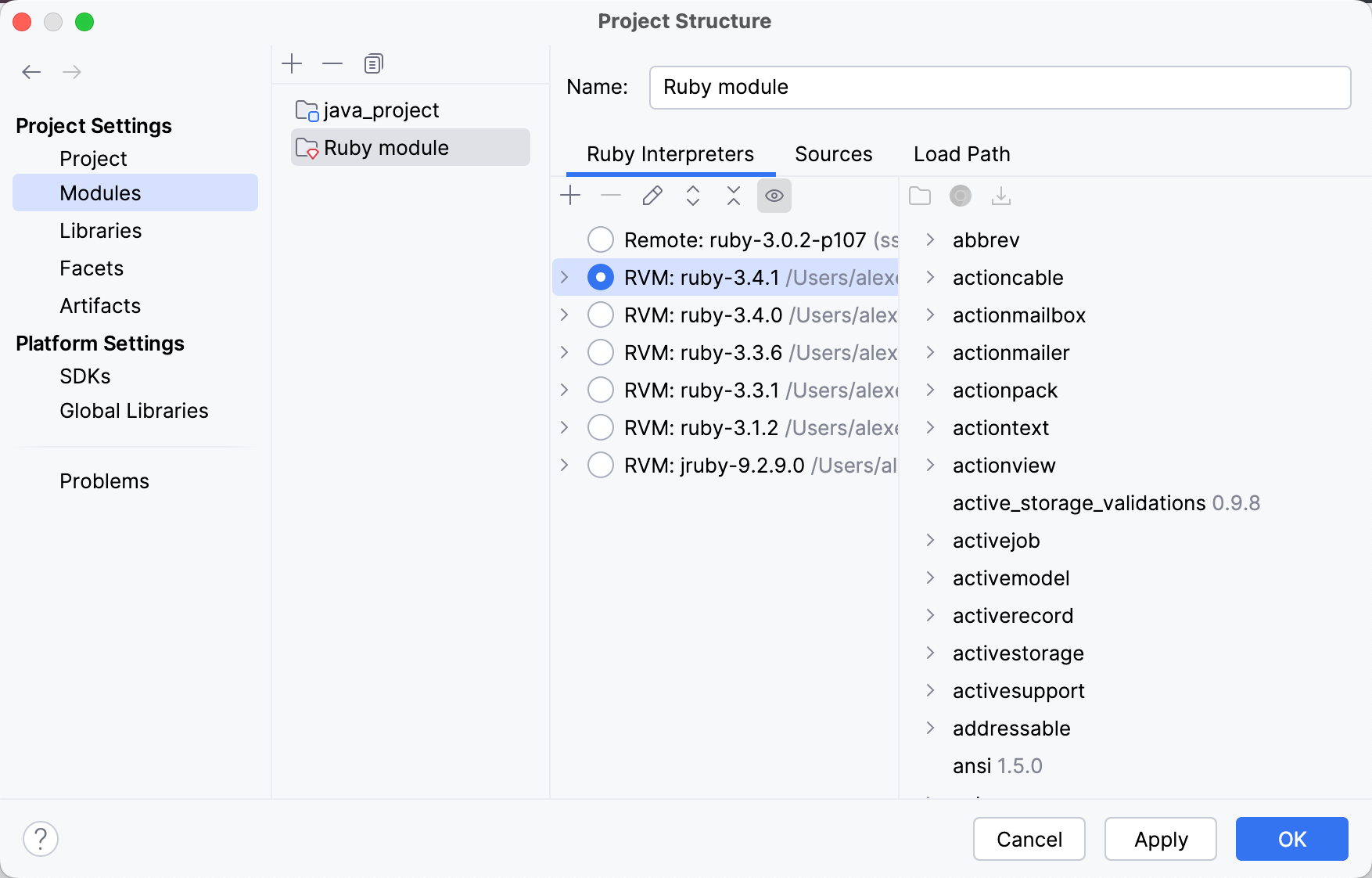The width and height of the screenshot is (1372, 878).
Task: Download gems using the download icon
Action: pyautogui.click(x=1002, y=196)
